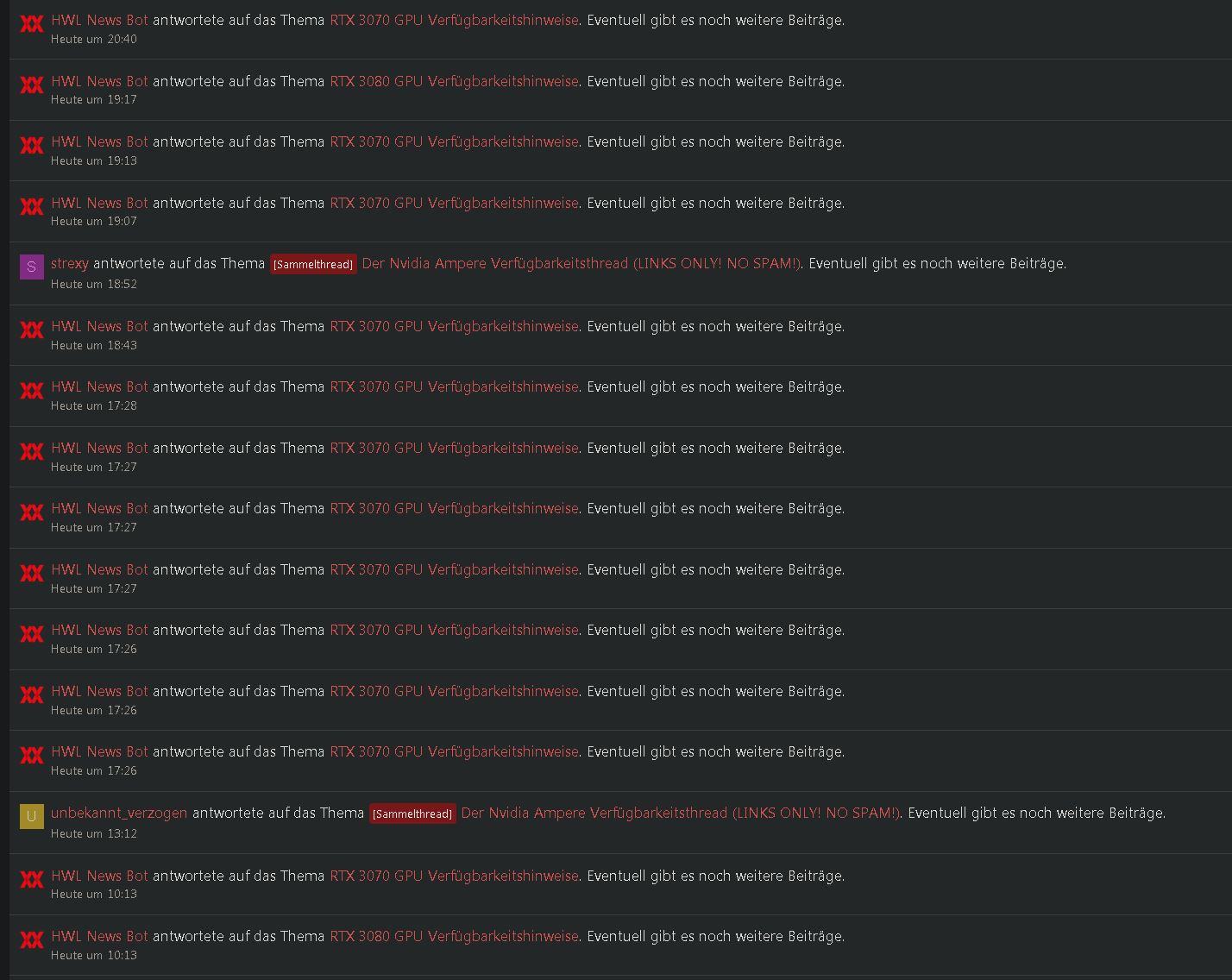The image size is (1232, 980).
Task: Click the HWL News Bot avatar at 19:07
Action: pyautogui.click(x=32, y=207)
